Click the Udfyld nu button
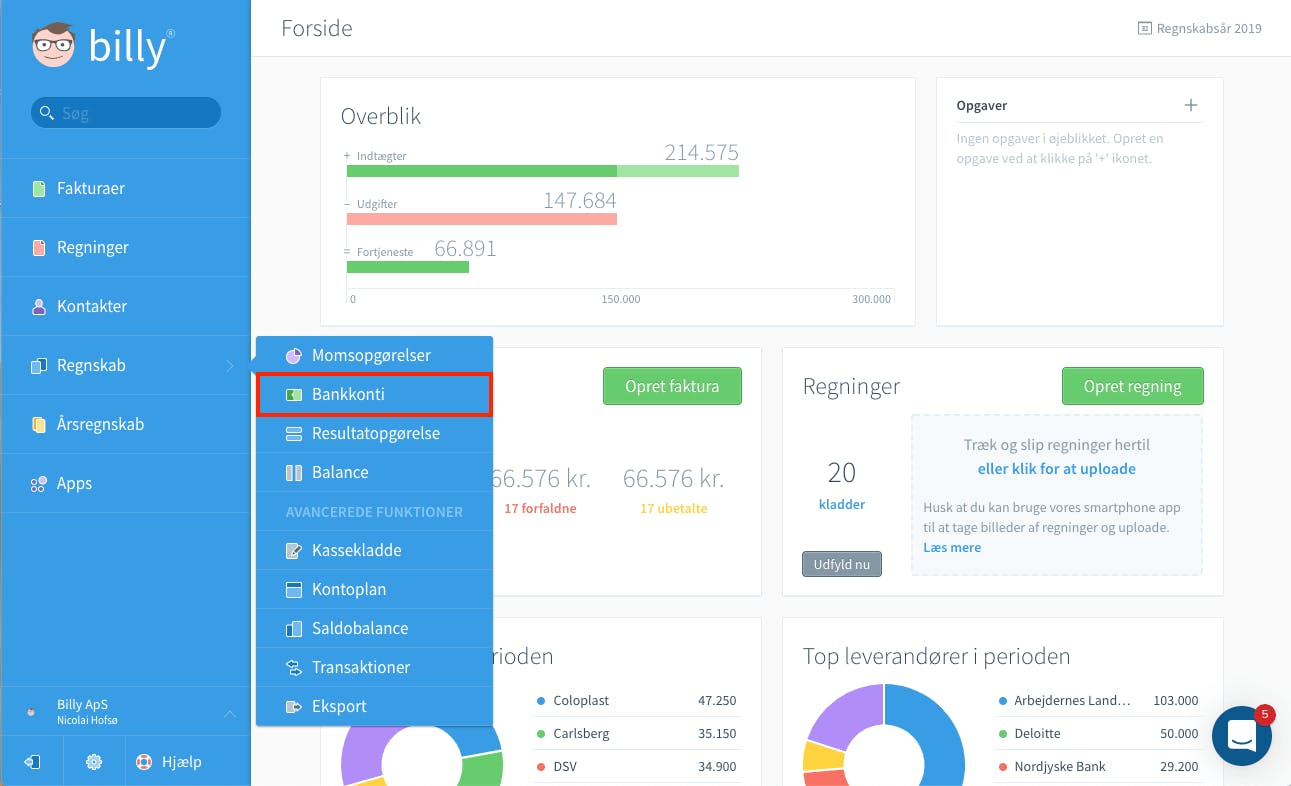Screen dimensions: 1291x786 [x=842, y=564]
